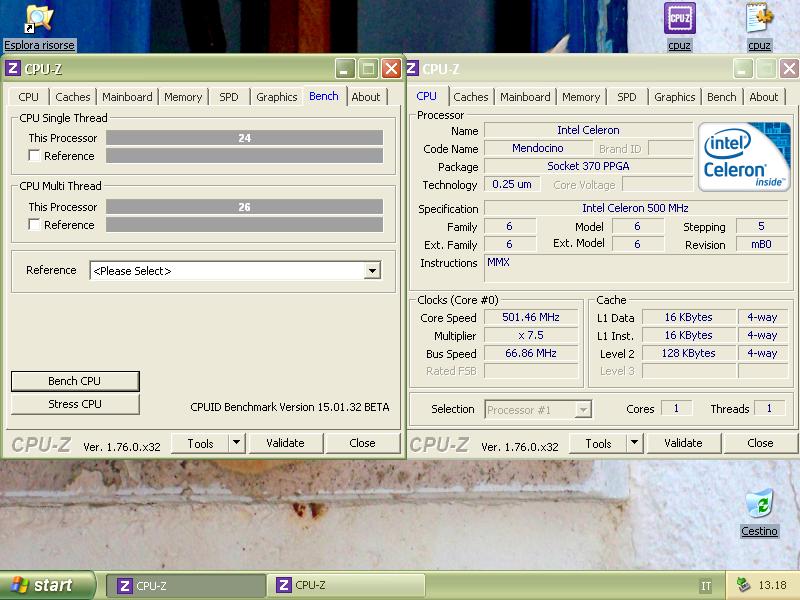Click Validate in the right CPU-Z window
Viewport: 800px width, 600px height.
coord(683,443)
